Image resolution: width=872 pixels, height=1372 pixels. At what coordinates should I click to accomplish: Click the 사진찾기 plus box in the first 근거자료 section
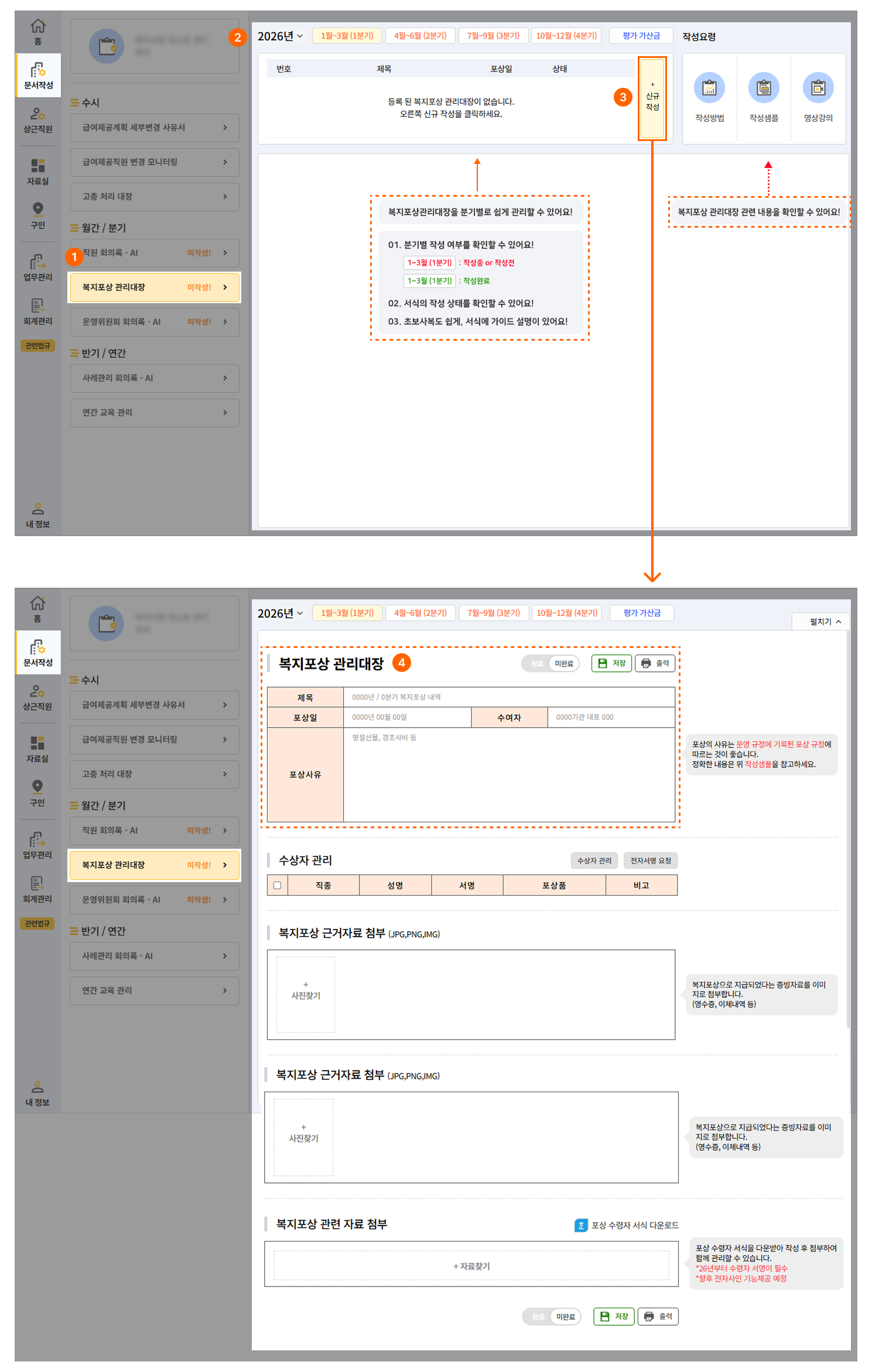306,994
